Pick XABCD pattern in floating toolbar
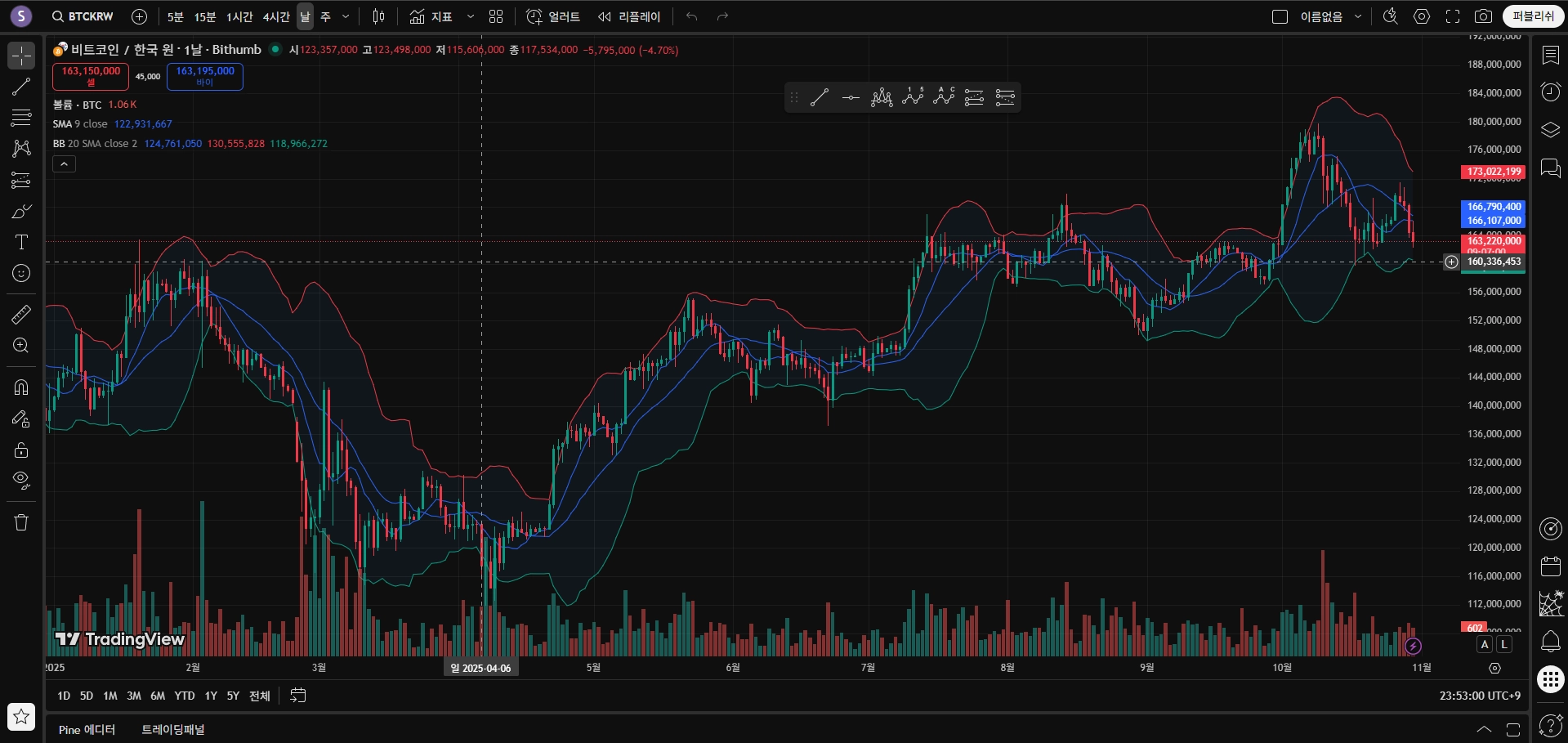This screenshot has width=1568, height=743. [882, 98]
